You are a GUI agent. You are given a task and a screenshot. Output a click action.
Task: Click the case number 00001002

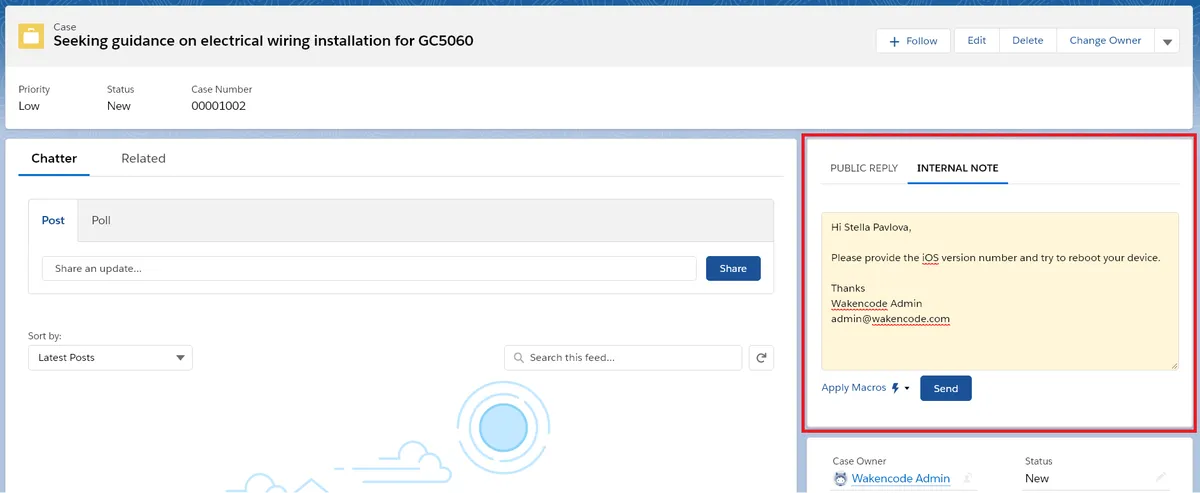pyautogui.click(x=218, y=106)
